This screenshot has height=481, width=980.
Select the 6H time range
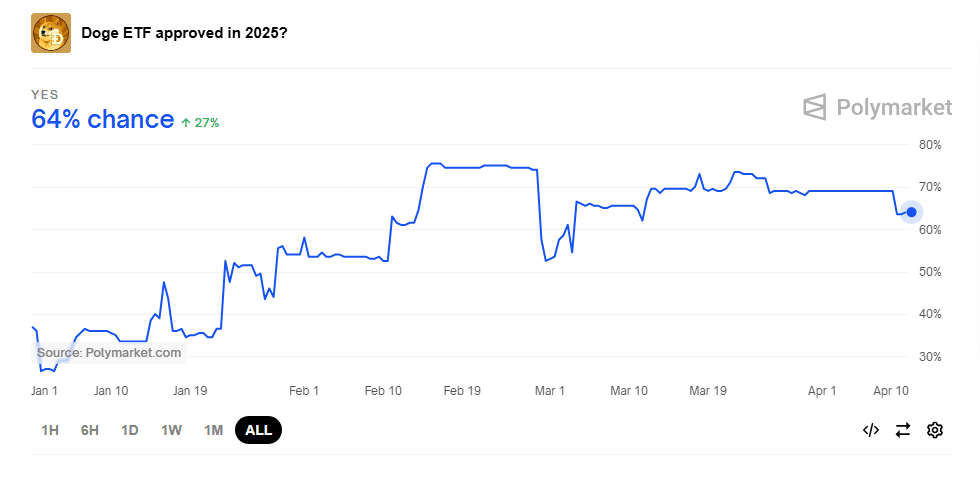pyautogui.click(x=90, y=430)
